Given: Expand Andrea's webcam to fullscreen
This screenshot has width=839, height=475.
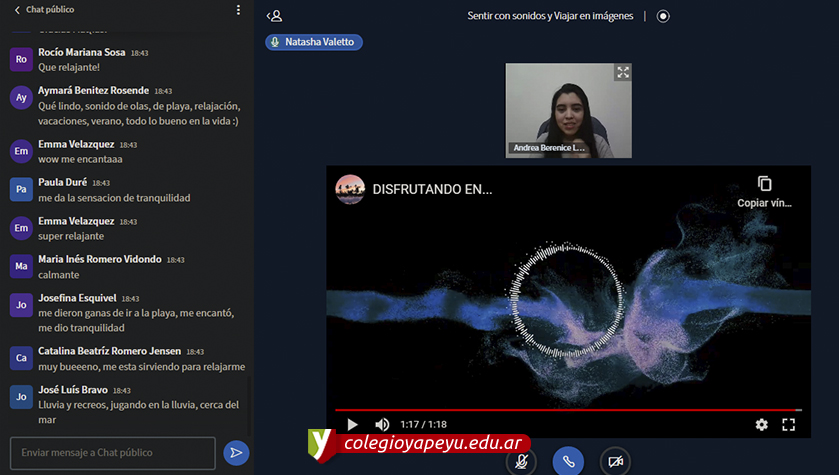Looking at the screenshot, I should (x=622, y=73).
